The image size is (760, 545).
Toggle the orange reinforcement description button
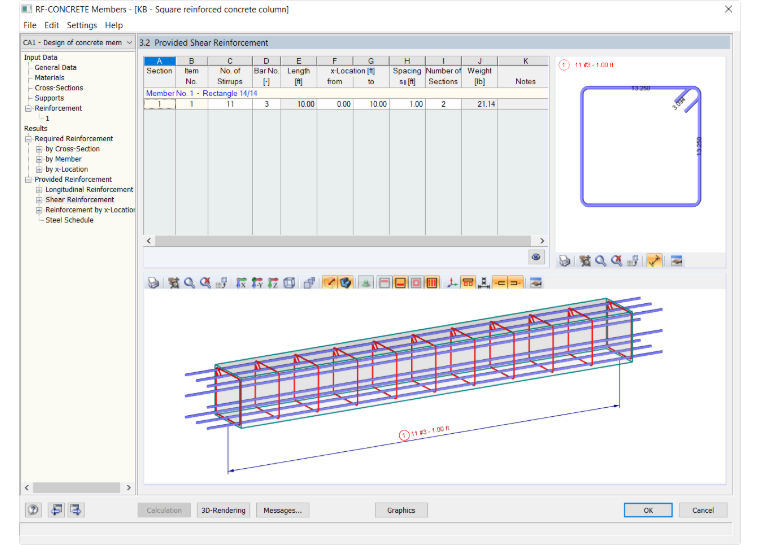coord(468,283)
